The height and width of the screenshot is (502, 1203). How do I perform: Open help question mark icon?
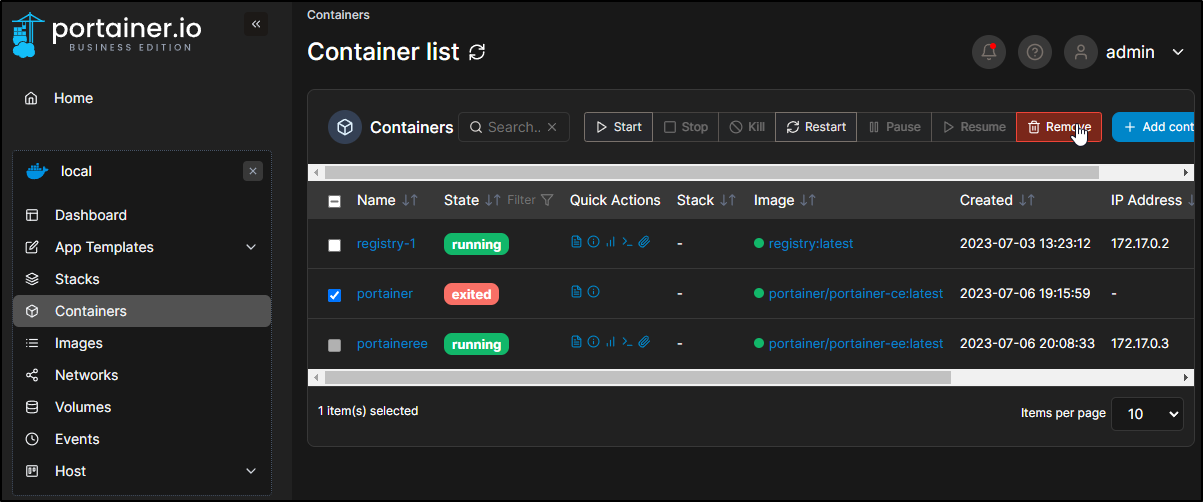coord(1035,52)
